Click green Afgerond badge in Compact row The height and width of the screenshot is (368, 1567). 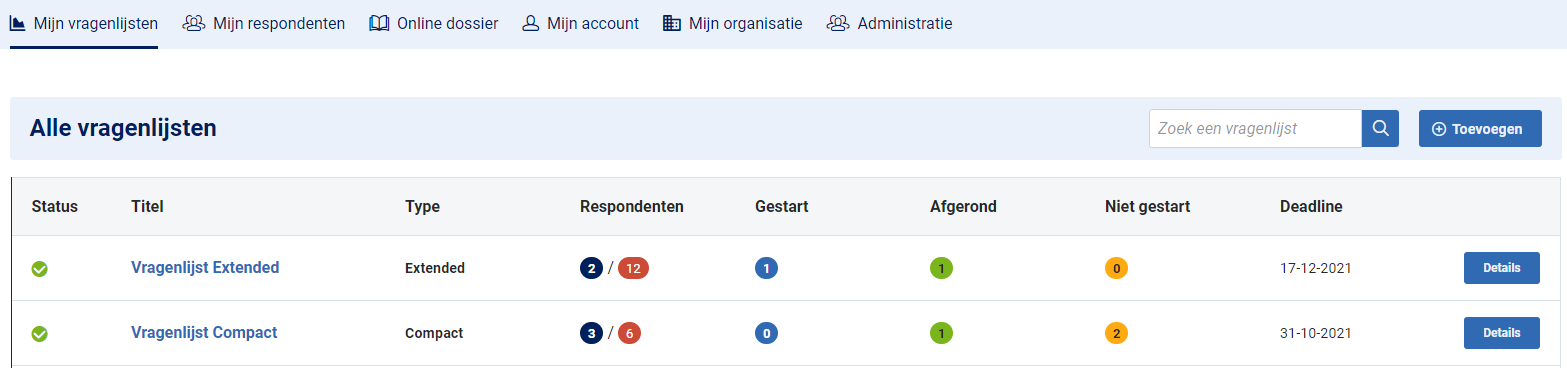[x=941, y=334]
